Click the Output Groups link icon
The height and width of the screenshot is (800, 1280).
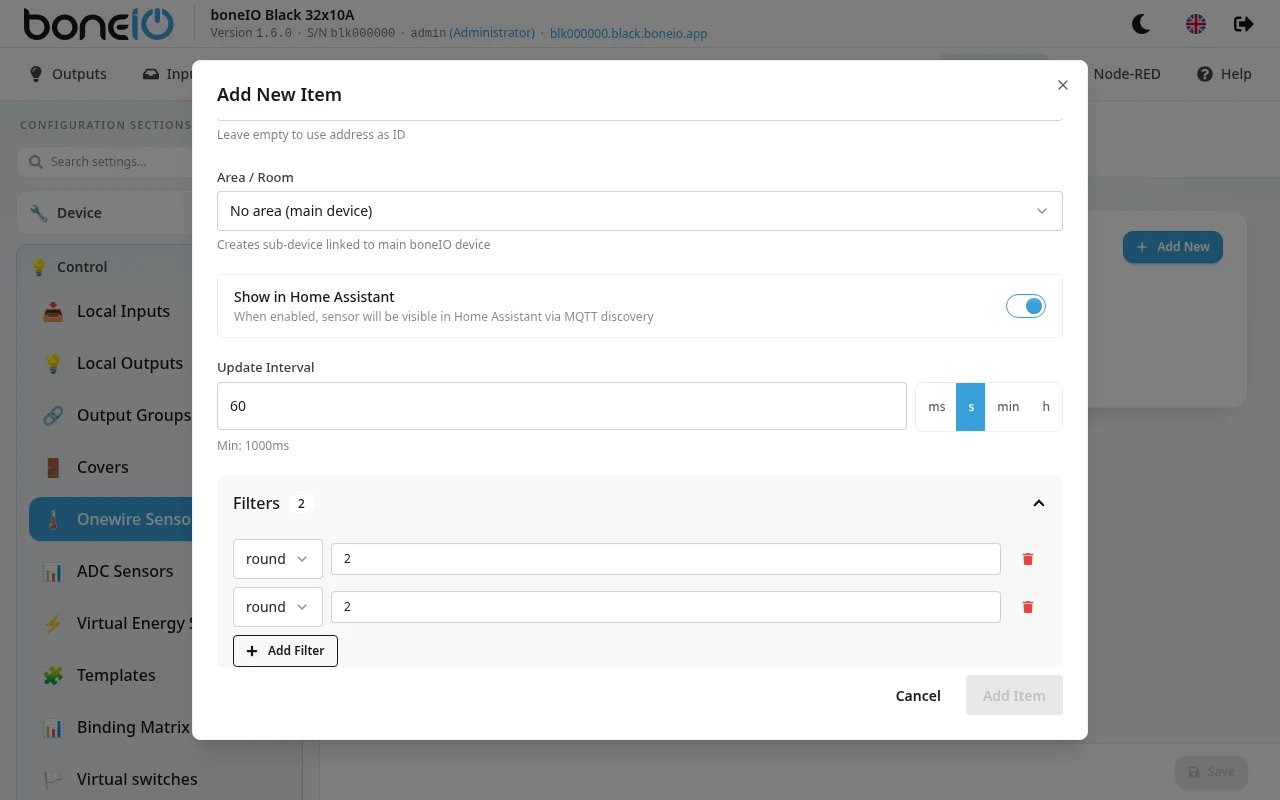click(x=53, y=415)
